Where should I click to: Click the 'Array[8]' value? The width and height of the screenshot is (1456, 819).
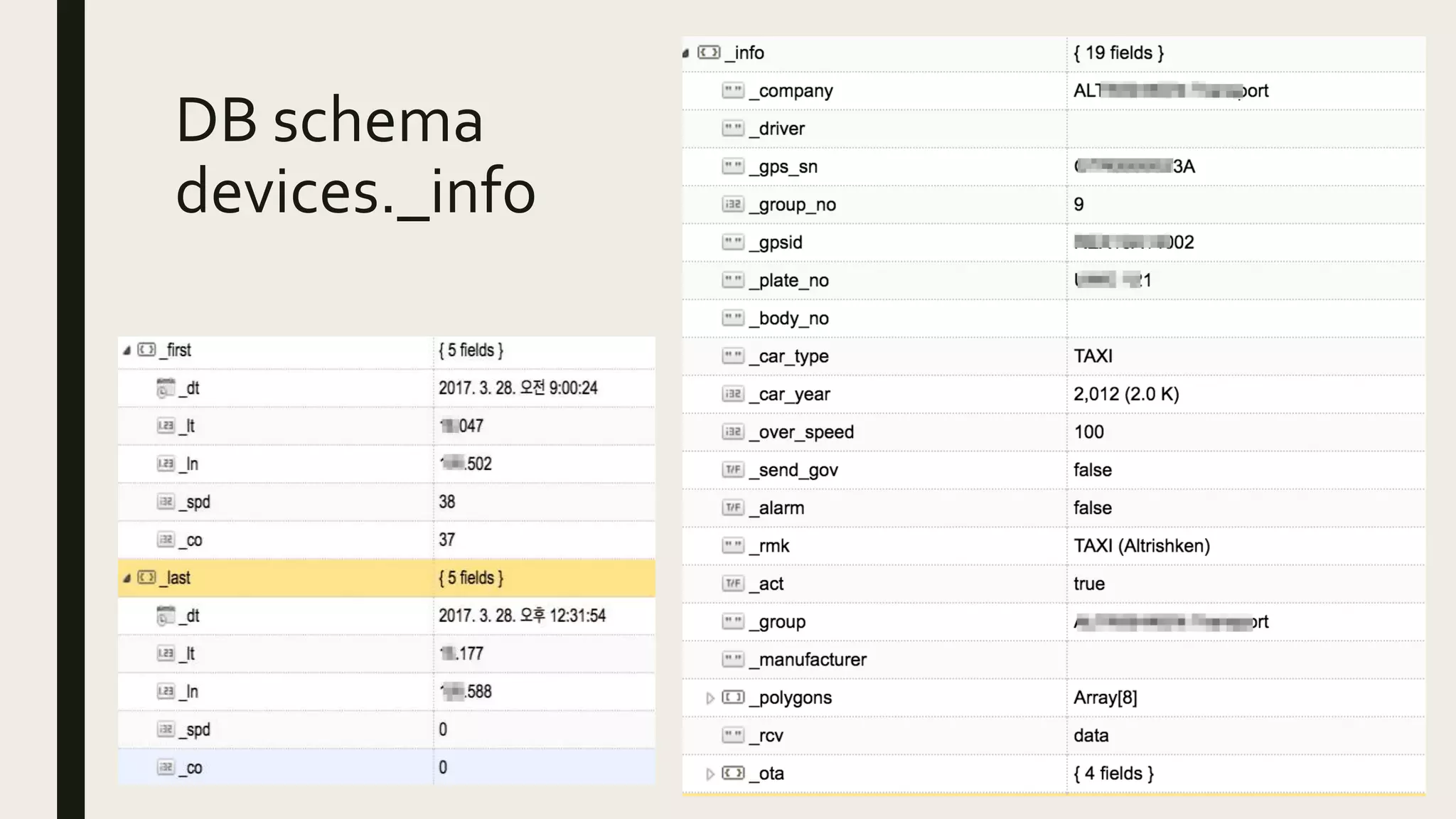[x=1106, y=698]
